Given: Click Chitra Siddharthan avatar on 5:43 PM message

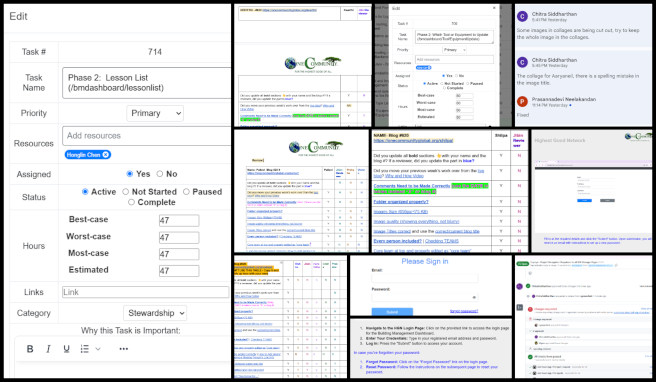Looking at the screenshot, I should tap(522, 62).
